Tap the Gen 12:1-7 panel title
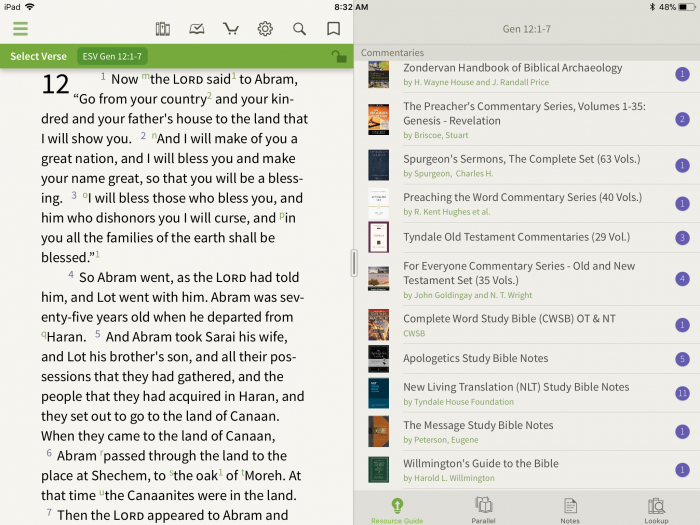This screenshot has height=525, width=700. [526, 29]
